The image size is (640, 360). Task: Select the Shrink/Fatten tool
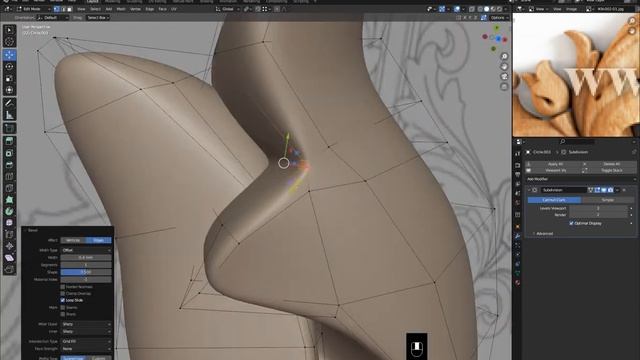click(x=9, y=246)
